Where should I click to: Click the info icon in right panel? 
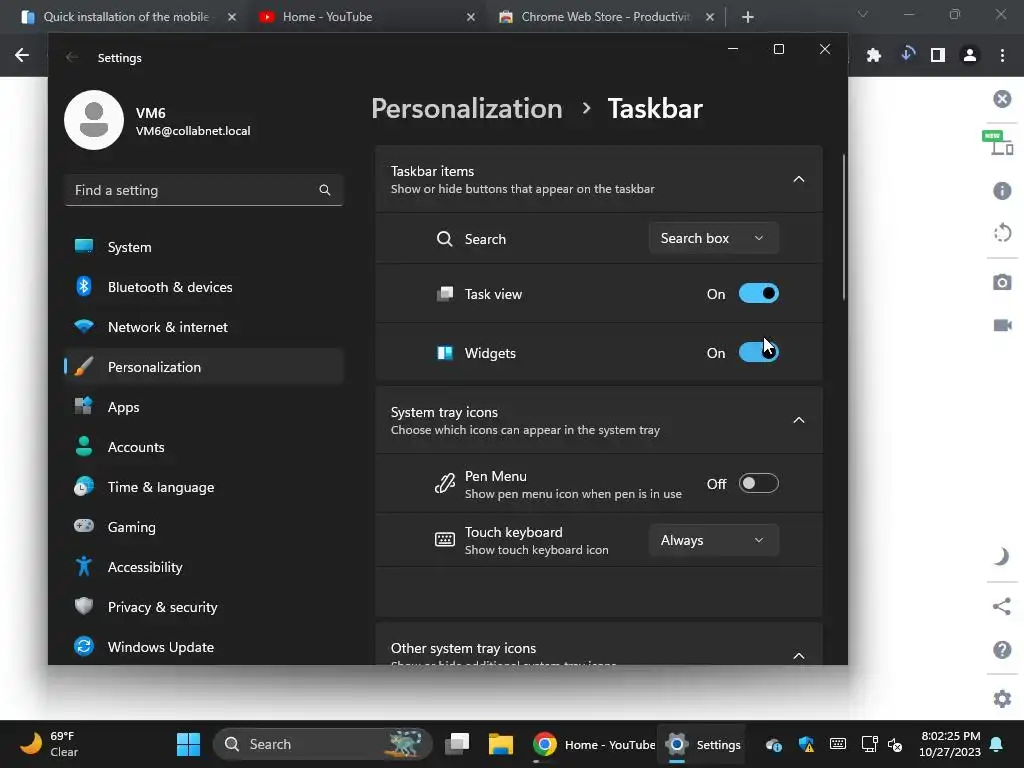(1002, 190)
